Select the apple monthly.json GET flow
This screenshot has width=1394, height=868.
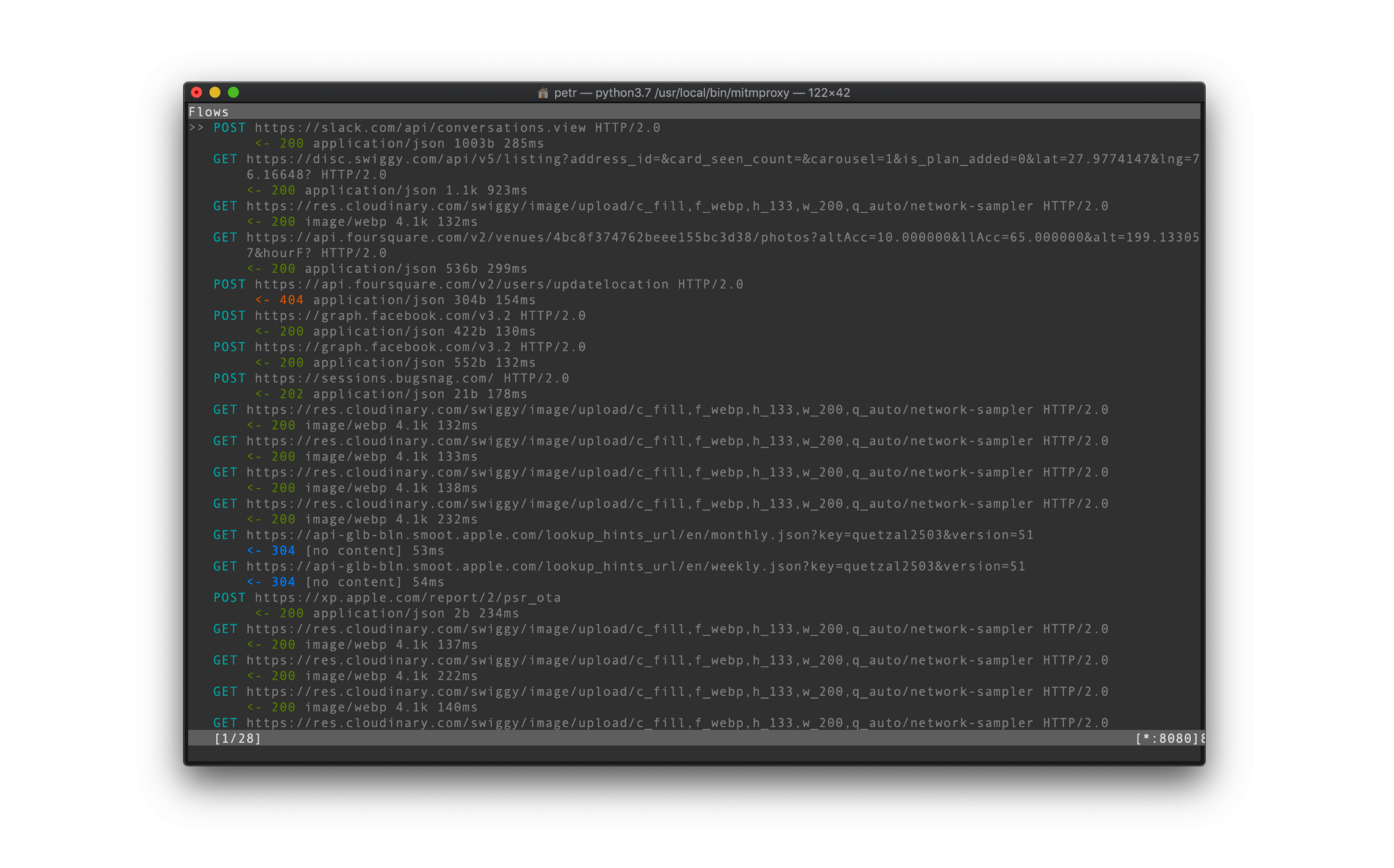(x=623, y=535)
